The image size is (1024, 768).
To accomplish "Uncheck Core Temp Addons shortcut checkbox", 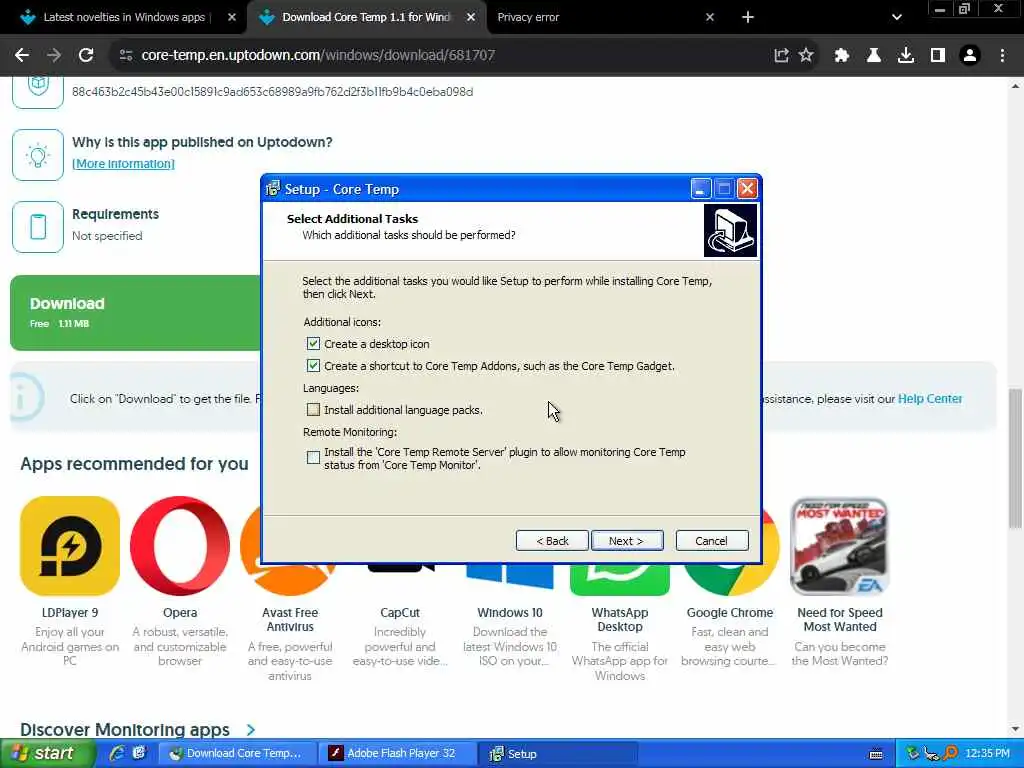I will coord(313,366).
